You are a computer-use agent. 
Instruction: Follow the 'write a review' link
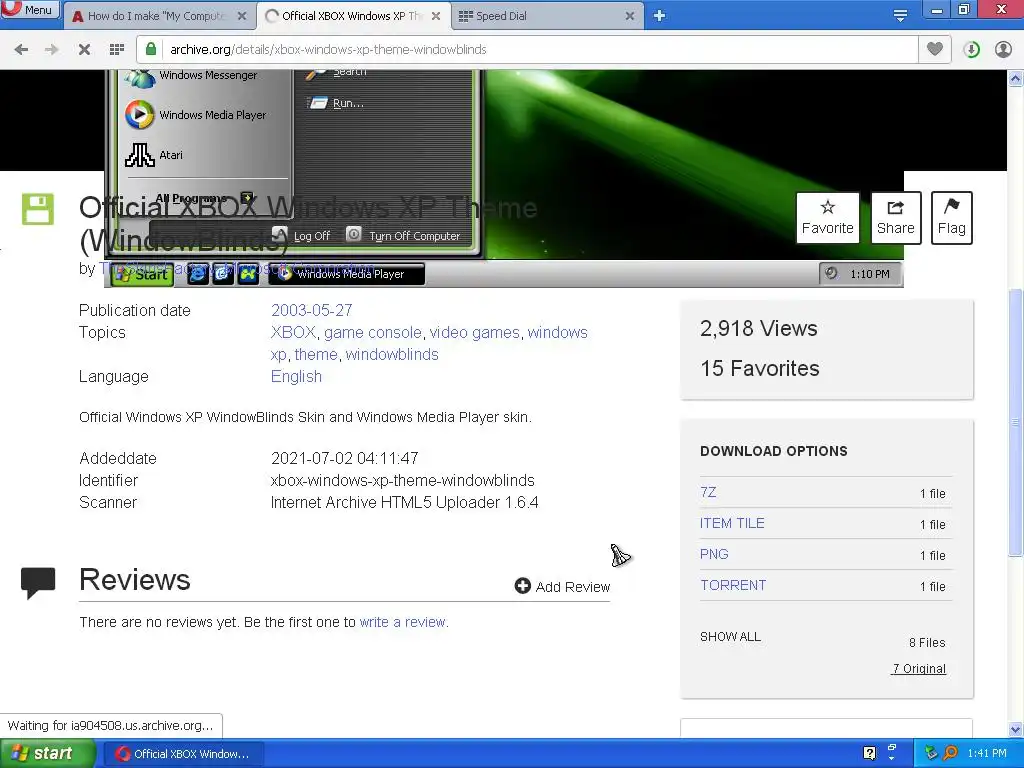point(402,622)
